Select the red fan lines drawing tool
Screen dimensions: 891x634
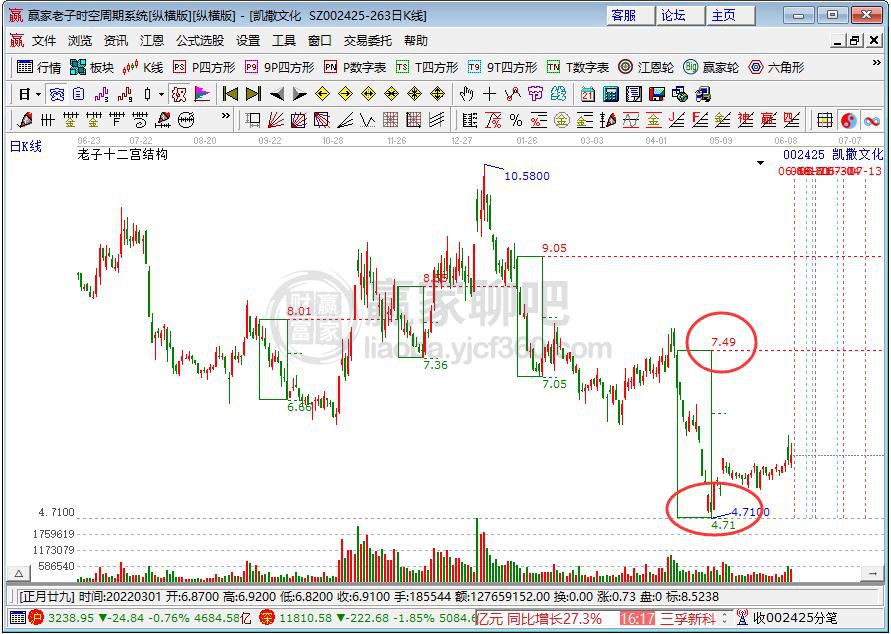click(x=276, y=120)
